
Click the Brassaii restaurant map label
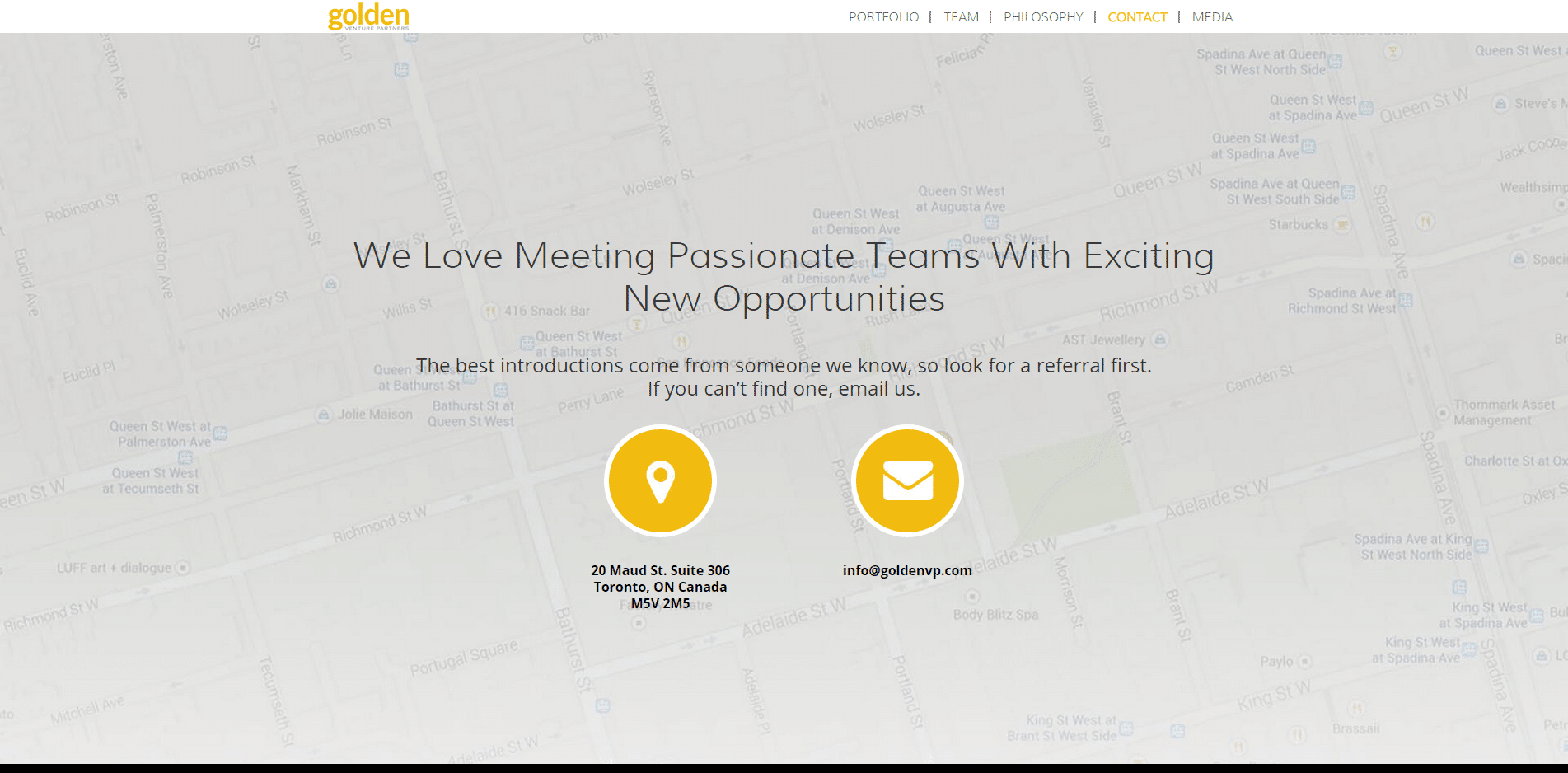[x=1355, y=728]
